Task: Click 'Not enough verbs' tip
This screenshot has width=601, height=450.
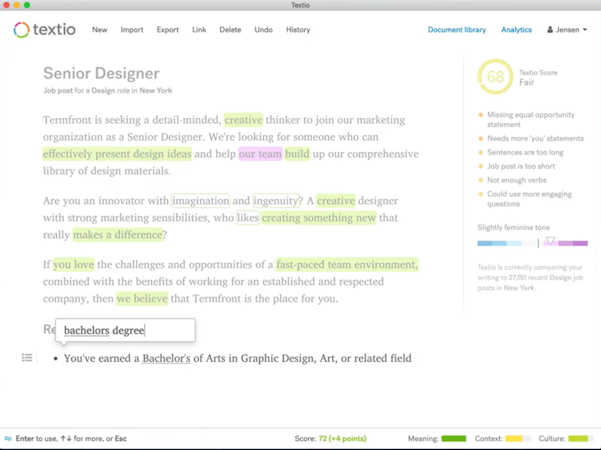Action: (516, 180)
